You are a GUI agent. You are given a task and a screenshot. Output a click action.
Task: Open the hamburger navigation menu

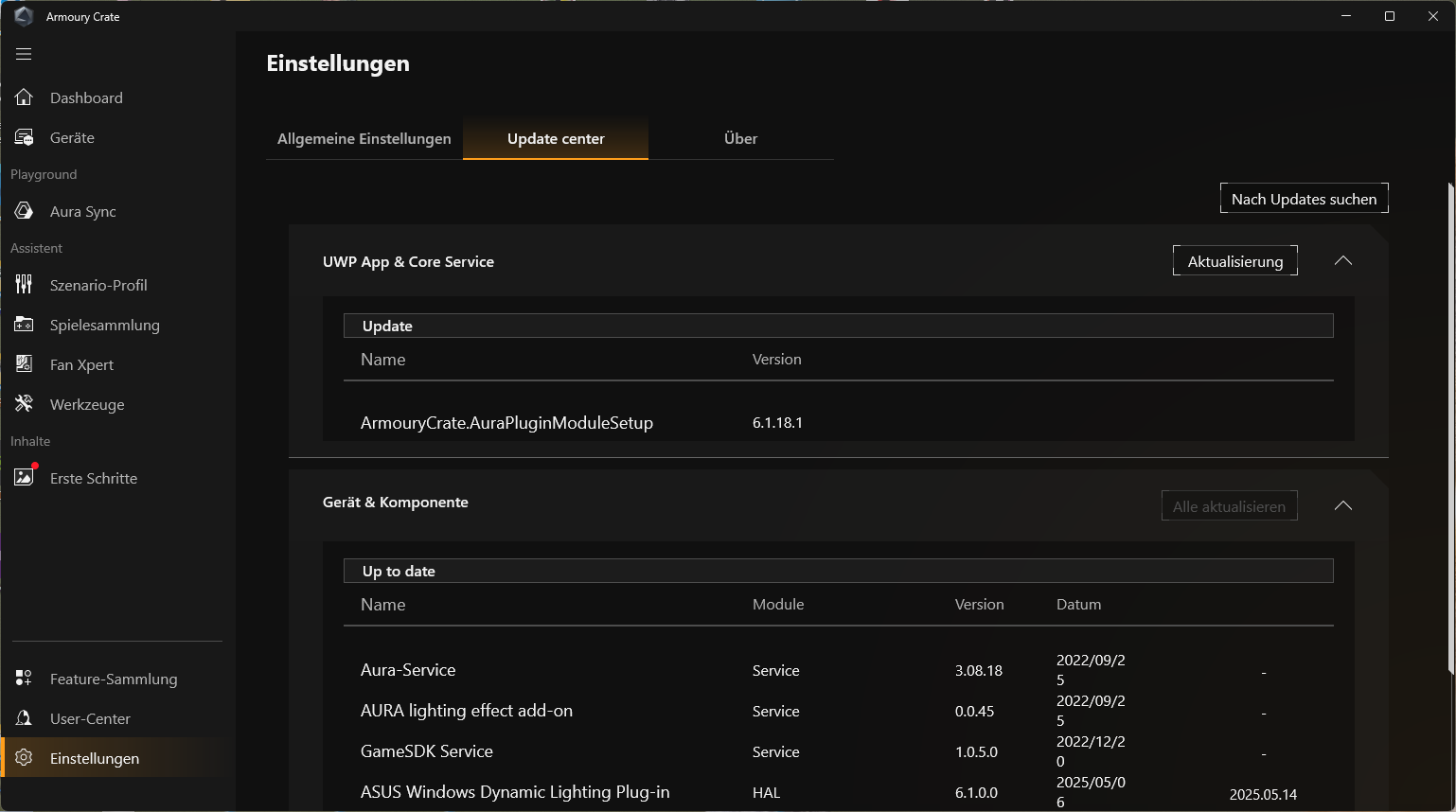pos(24,54)
